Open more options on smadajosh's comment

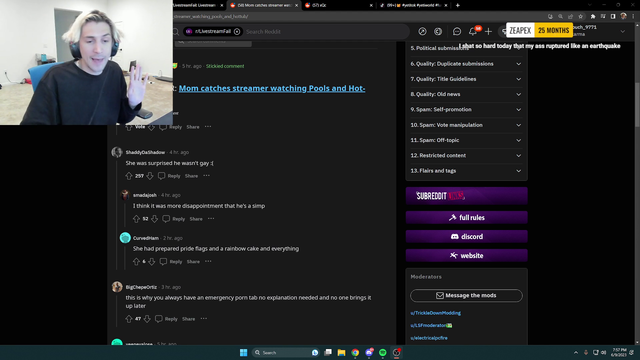211,219
